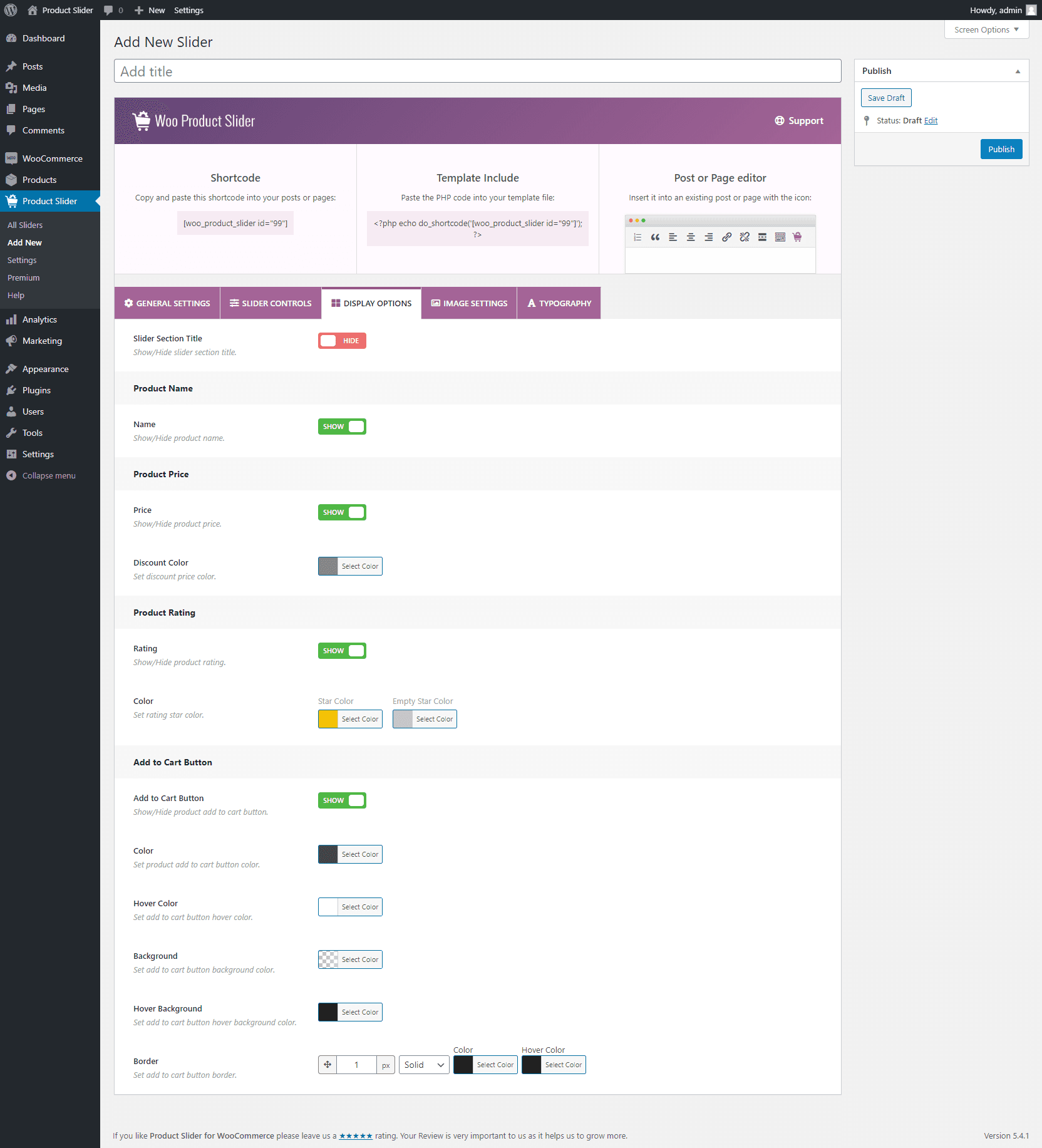Click the Save Draft button
Viewport: 1042px width, 1148px height.
[x=886, y=98]
